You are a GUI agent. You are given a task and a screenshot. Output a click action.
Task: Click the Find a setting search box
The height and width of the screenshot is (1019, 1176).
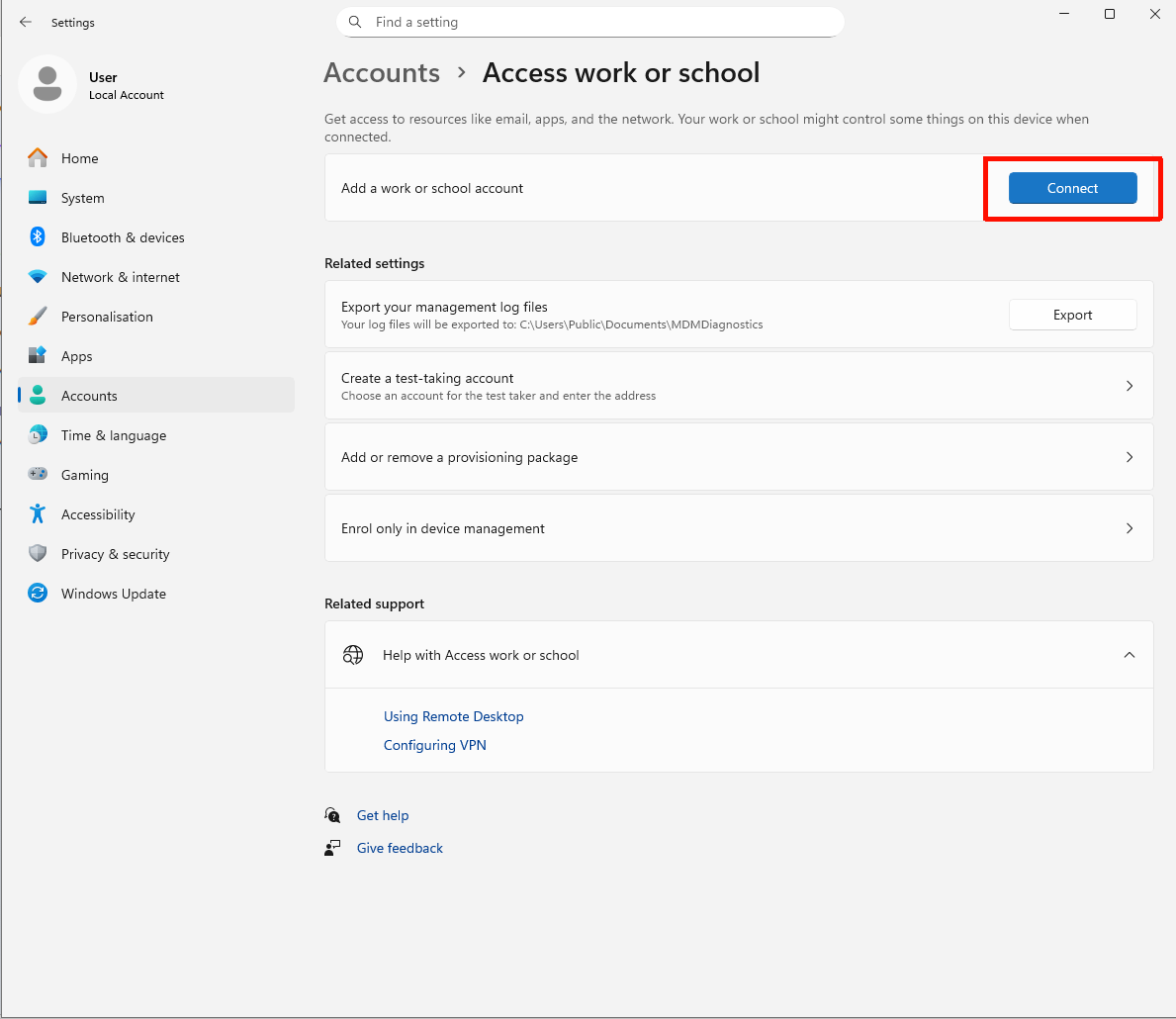click(593, 22)
